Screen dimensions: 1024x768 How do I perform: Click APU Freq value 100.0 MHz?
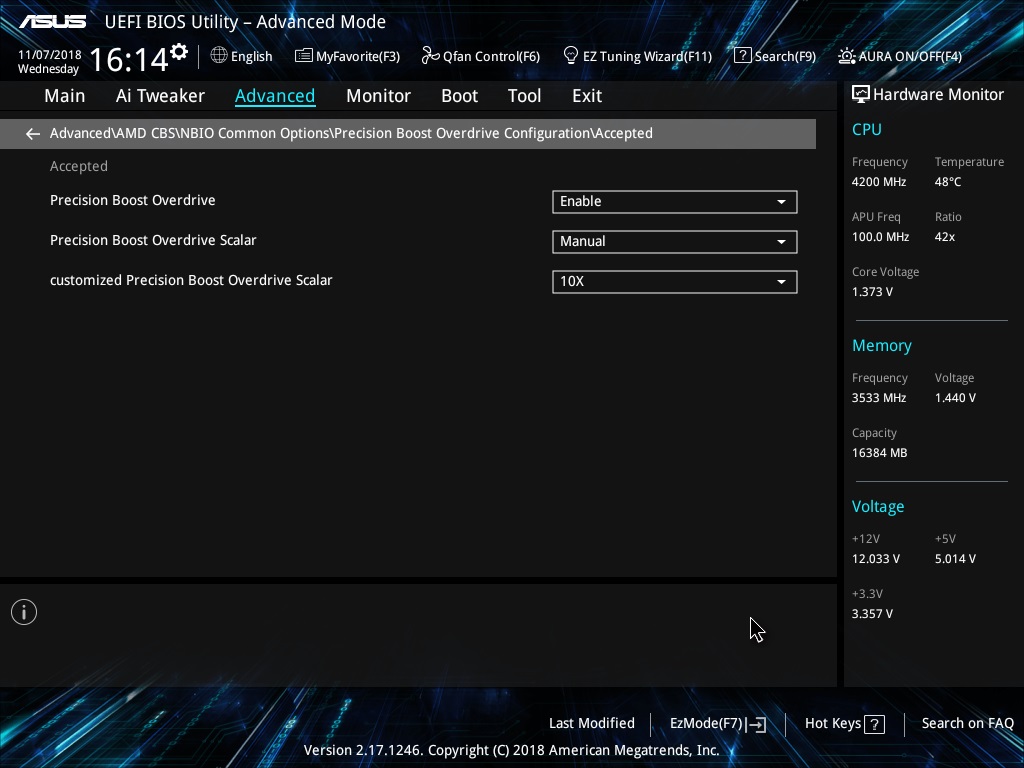(x=880, y=237)
